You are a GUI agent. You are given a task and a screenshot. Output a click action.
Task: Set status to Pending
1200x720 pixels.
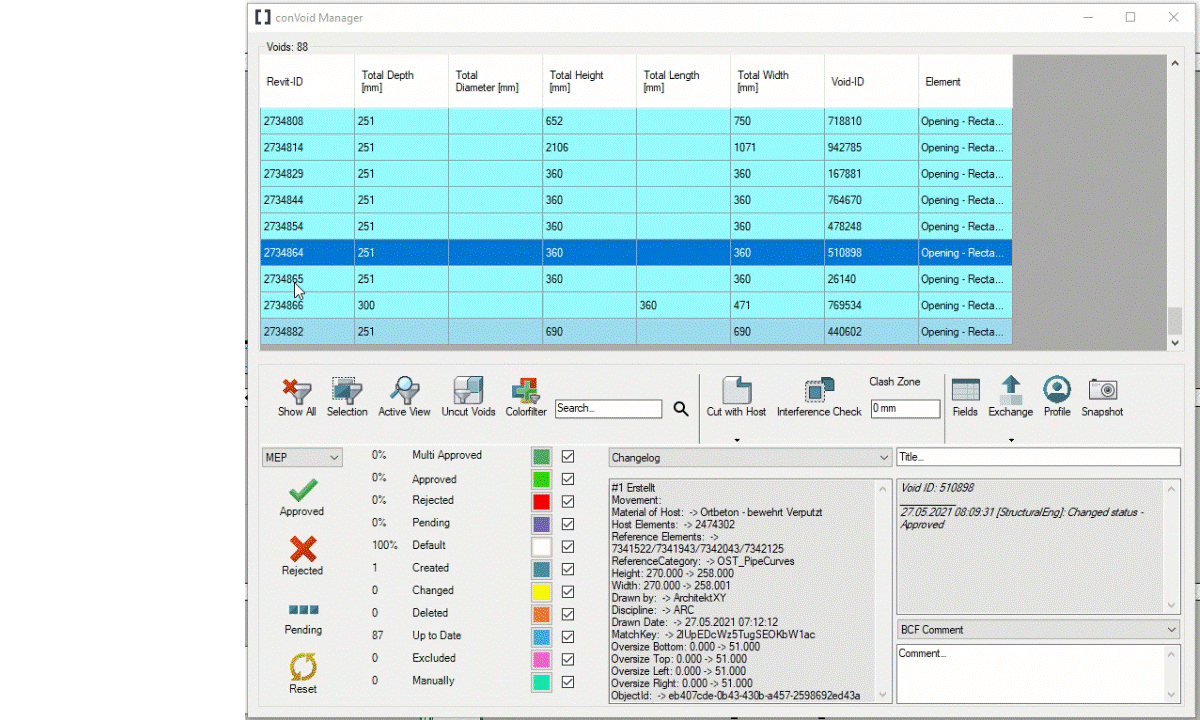point(303,609)
